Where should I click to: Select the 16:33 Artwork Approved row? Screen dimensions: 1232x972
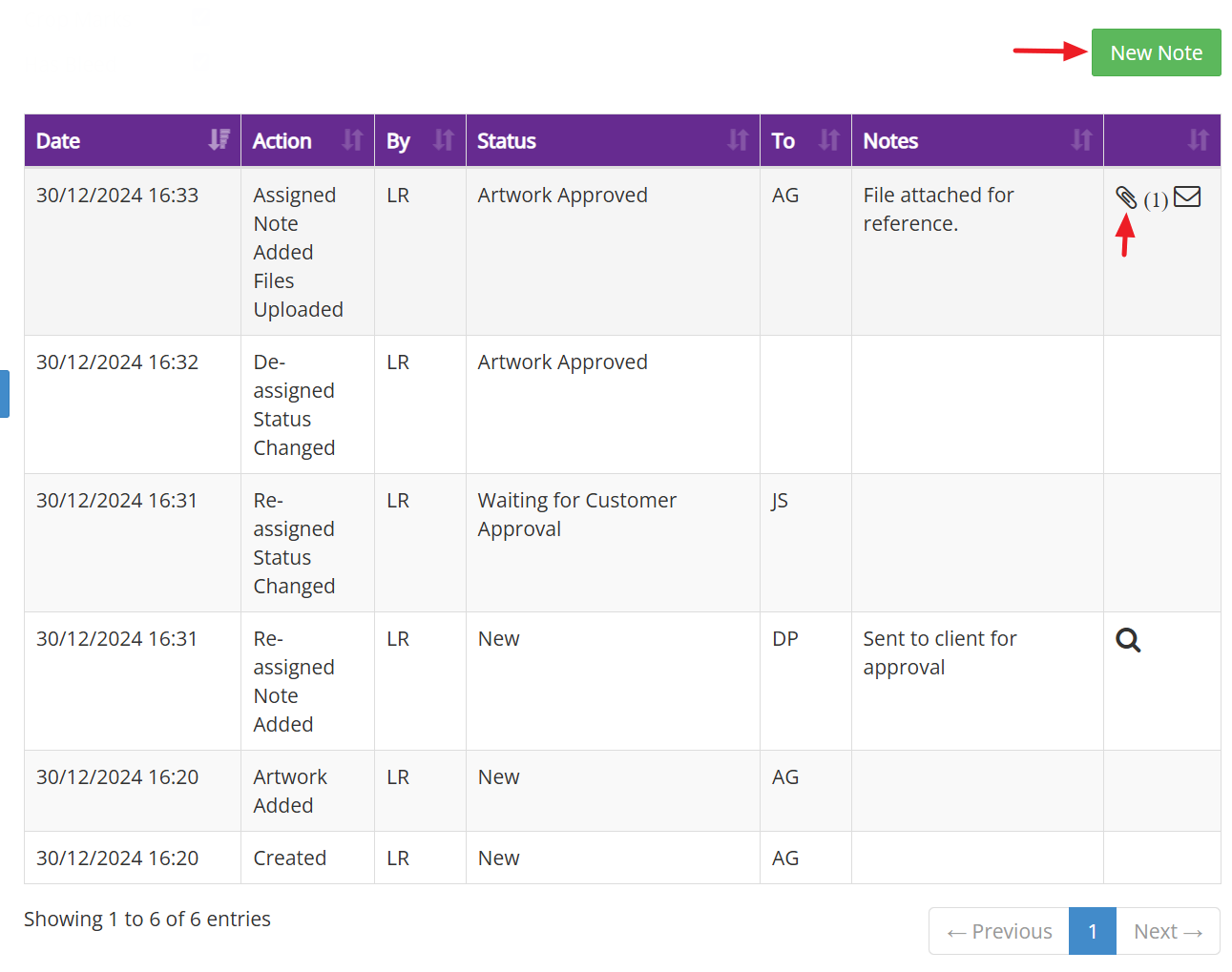562,196
